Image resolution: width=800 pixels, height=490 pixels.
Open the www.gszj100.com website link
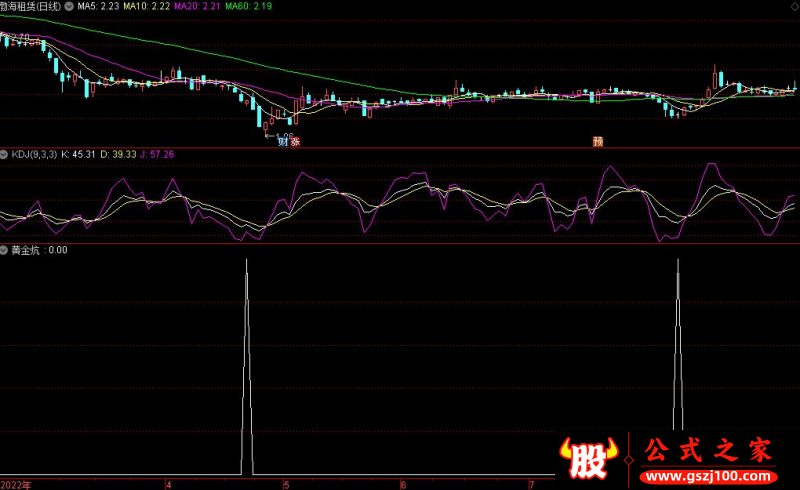pos(709,477)
